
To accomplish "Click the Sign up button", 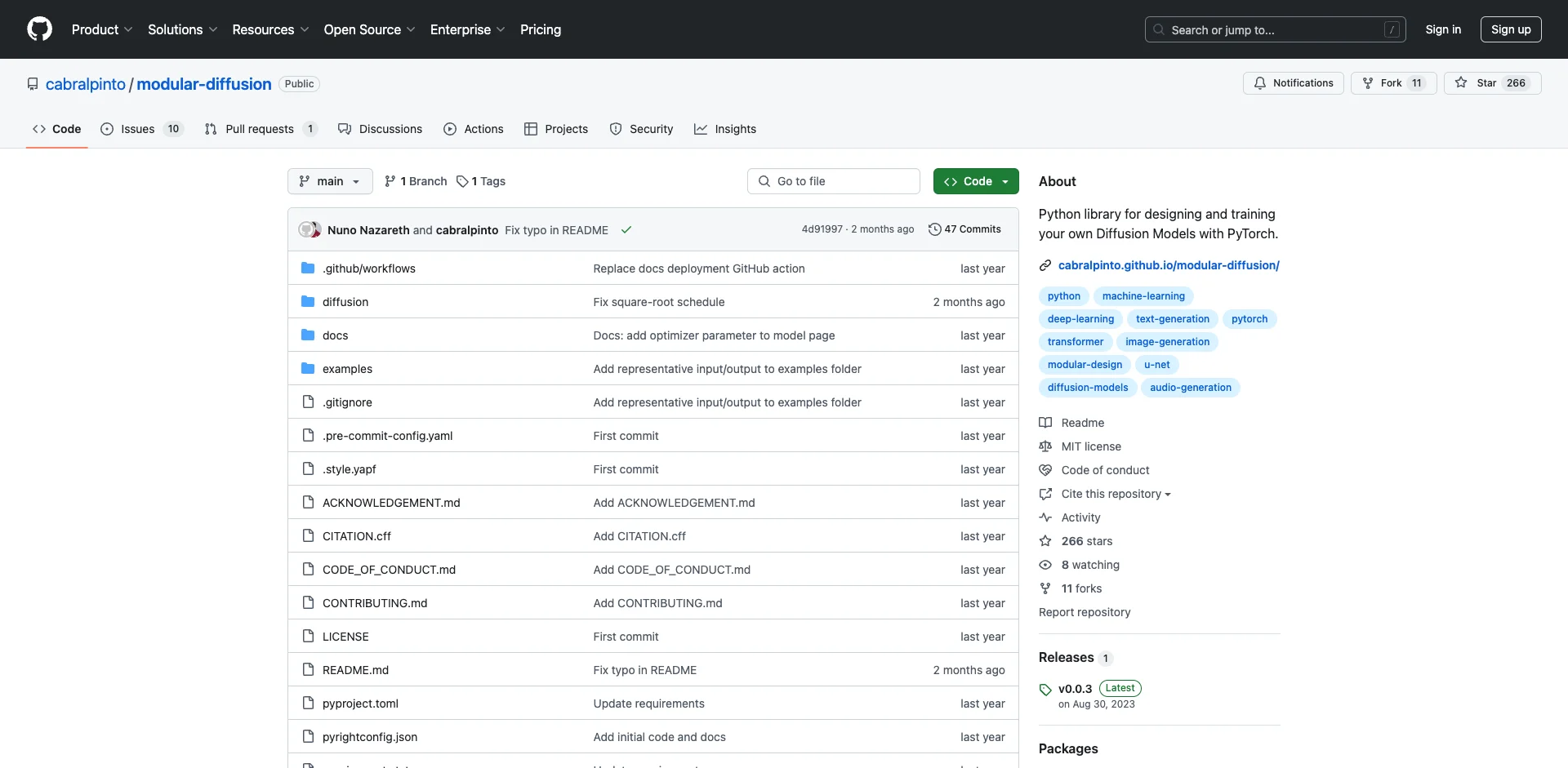I will coord(1511,29).
